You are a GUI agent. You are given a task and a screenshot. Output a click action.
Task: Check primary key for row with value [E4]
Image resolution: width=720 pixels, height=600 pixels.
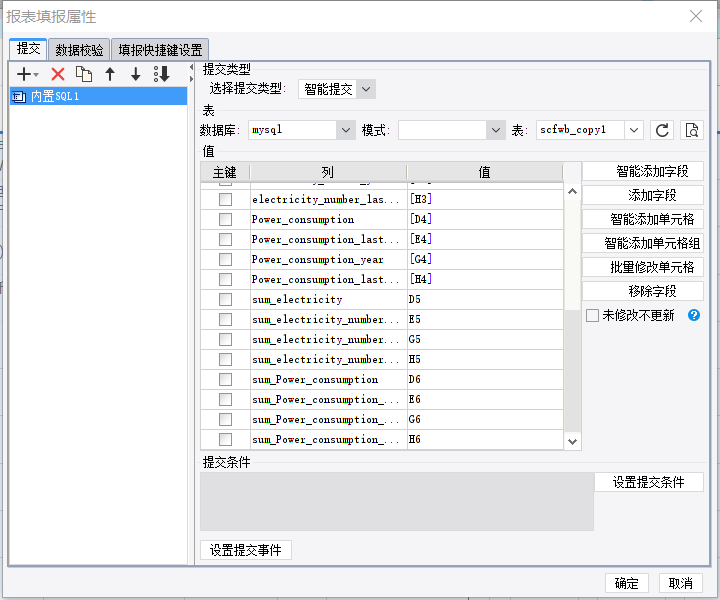[x=225, y=239]
